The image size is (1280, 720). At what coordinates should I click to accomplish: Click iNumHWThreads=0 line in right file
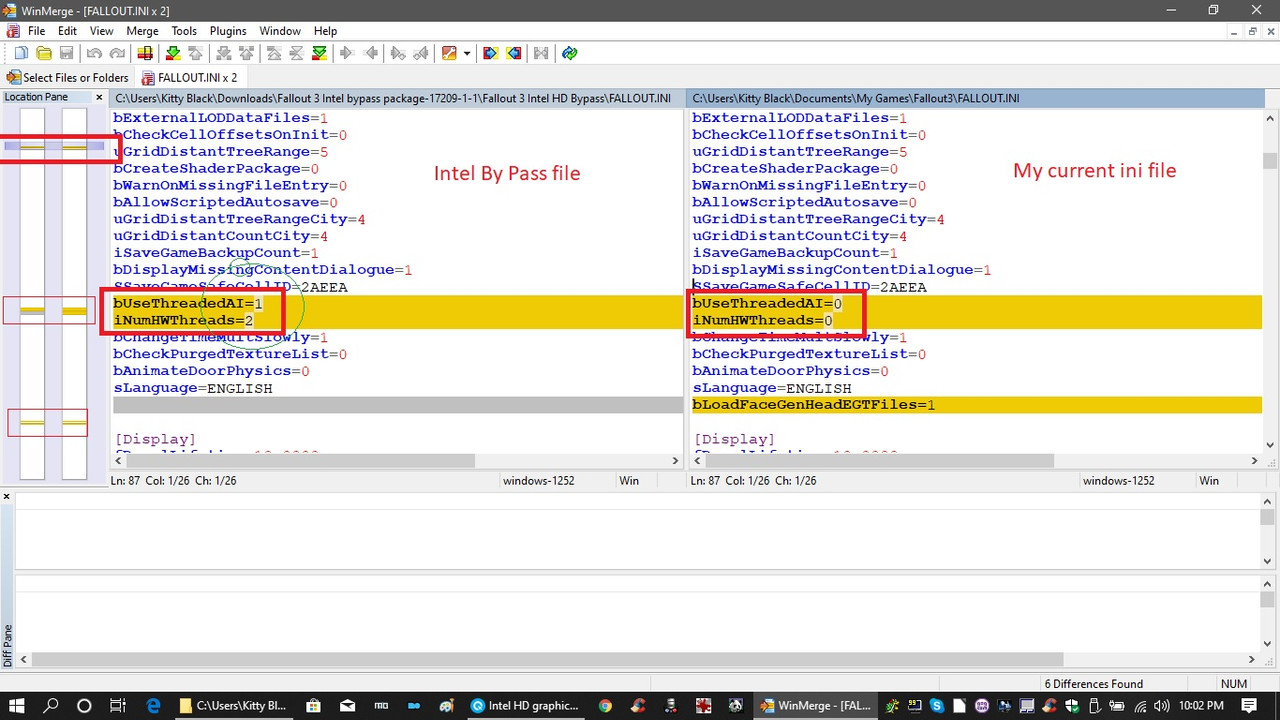pos(763,320)
